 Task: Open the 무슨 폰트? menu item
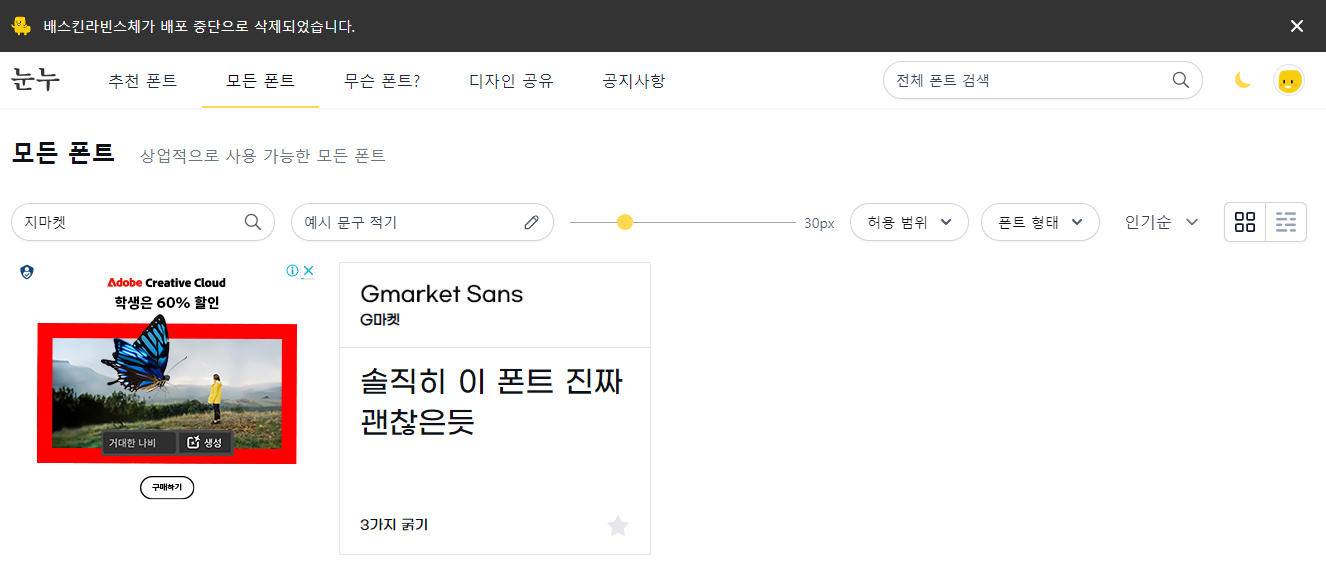pyautogui.click(x=382, y=81)
